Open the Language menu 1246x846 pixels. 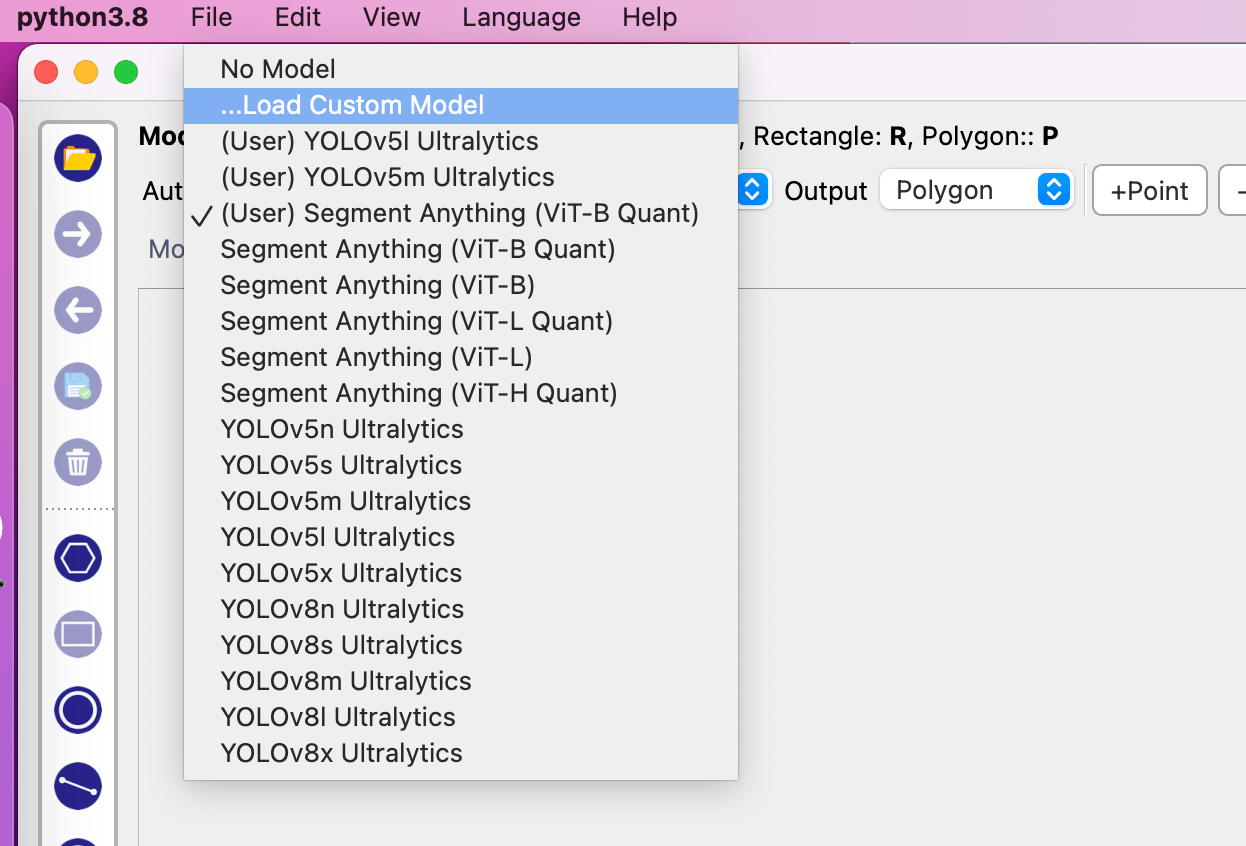pos(521,17)
